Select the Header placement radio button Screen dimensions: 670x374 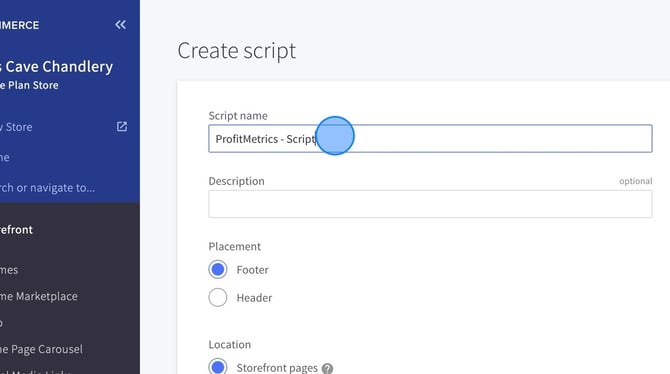click(218, 297)
